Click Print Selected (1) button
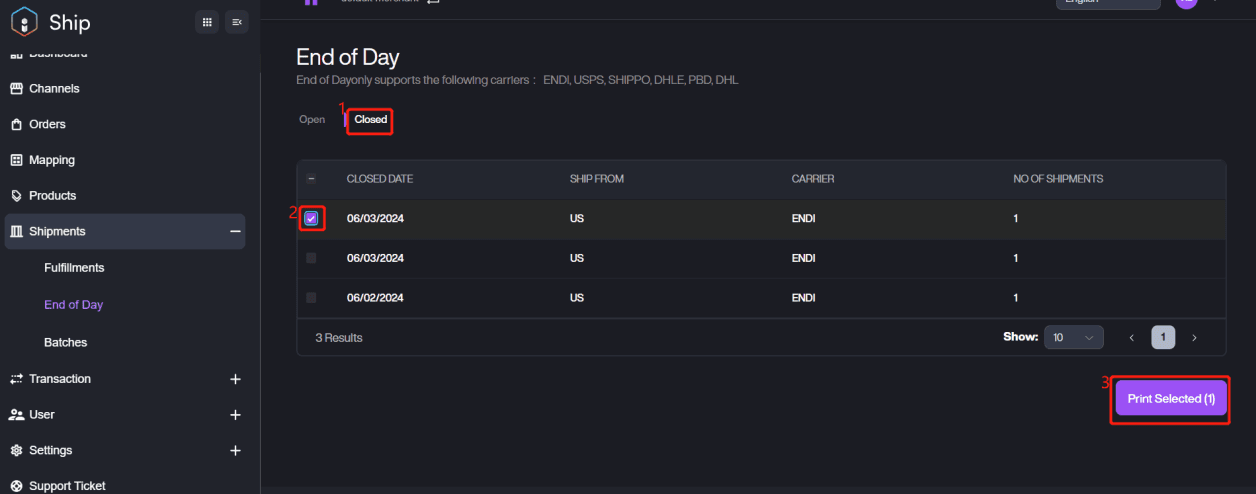This screenshot has width=1256, height=494. pos(1171,399)
